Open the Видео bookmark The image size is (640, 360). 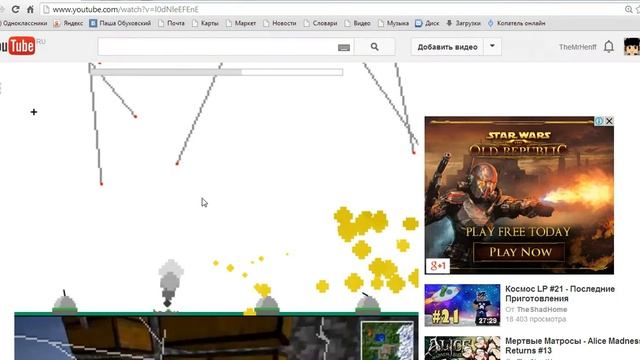358,23
